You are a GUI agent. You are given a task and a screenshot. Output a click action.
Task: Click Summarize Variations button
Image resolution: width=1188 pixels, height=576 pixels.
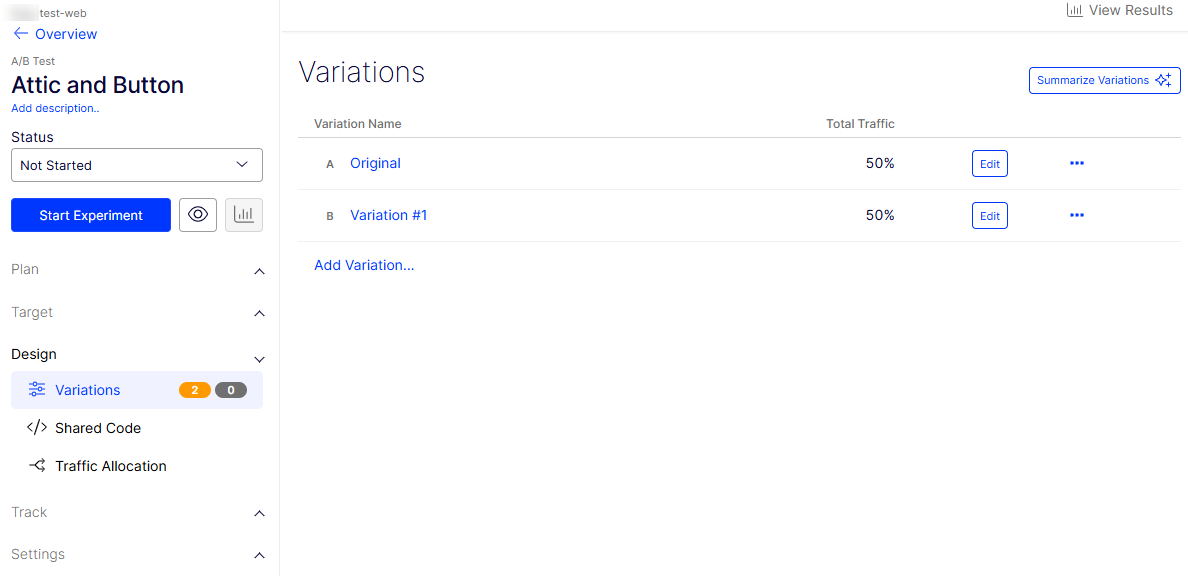coord(1104,81)
